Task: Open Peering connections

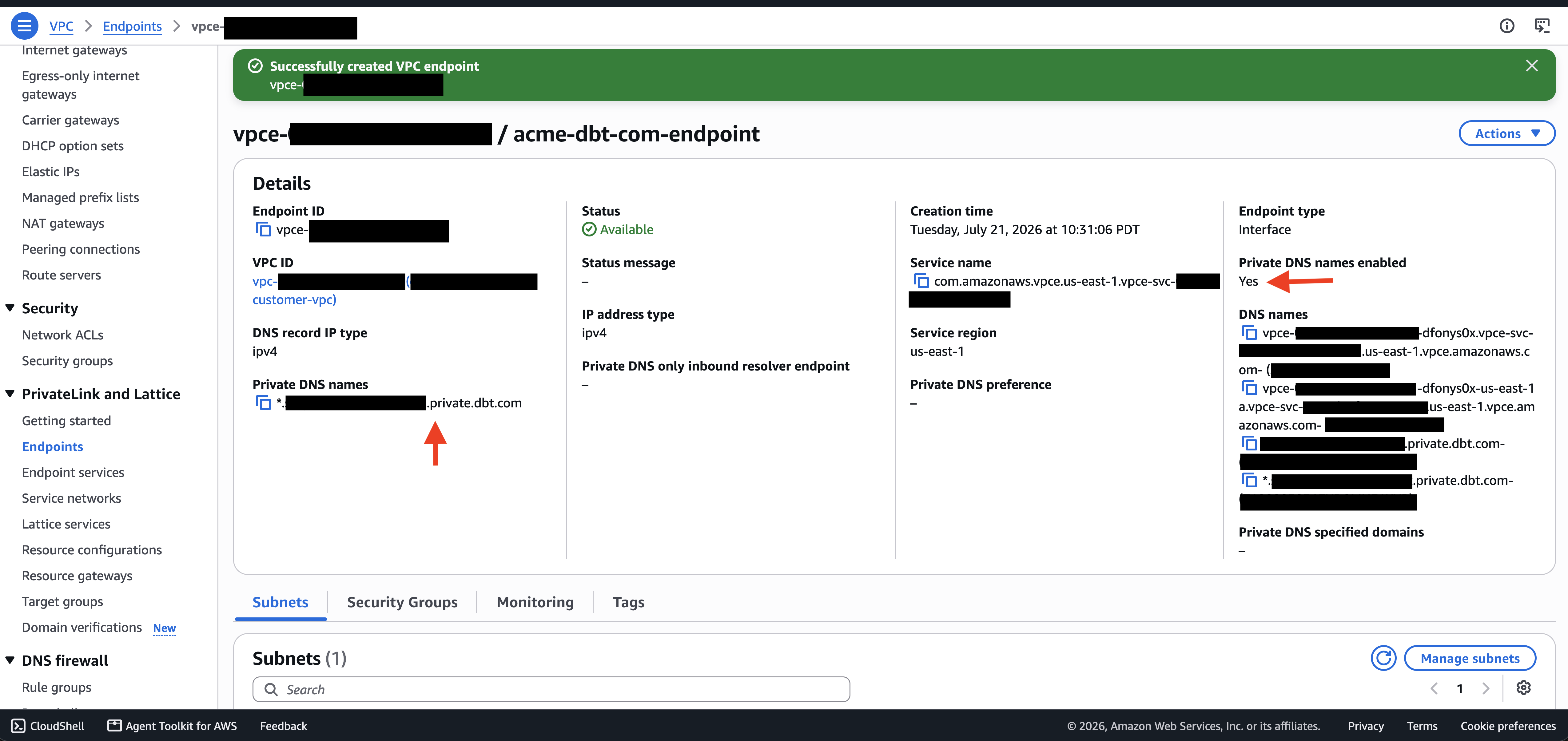Action: pos(81,249)
